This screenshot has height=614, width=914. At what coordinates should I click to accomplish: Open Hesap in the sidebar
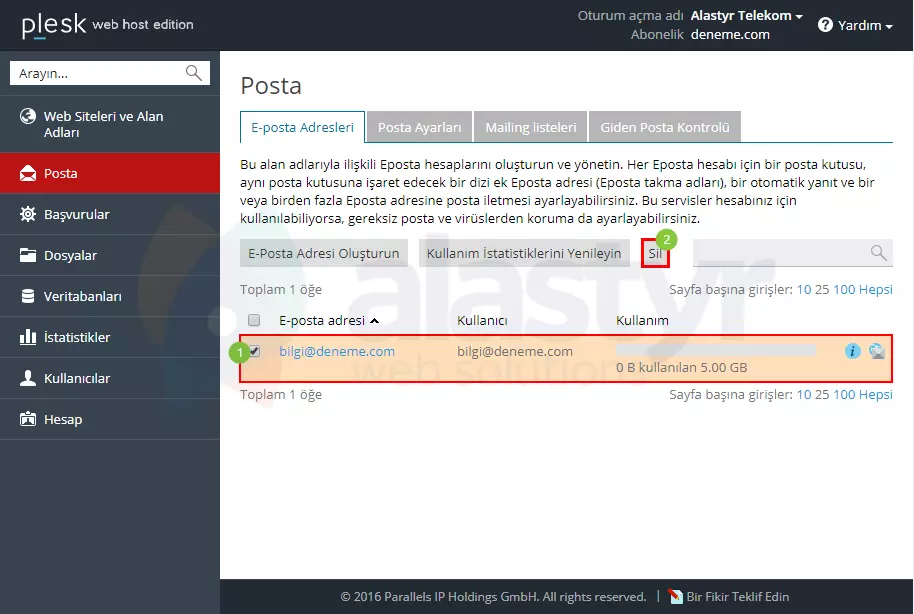(x=110, y=419)
